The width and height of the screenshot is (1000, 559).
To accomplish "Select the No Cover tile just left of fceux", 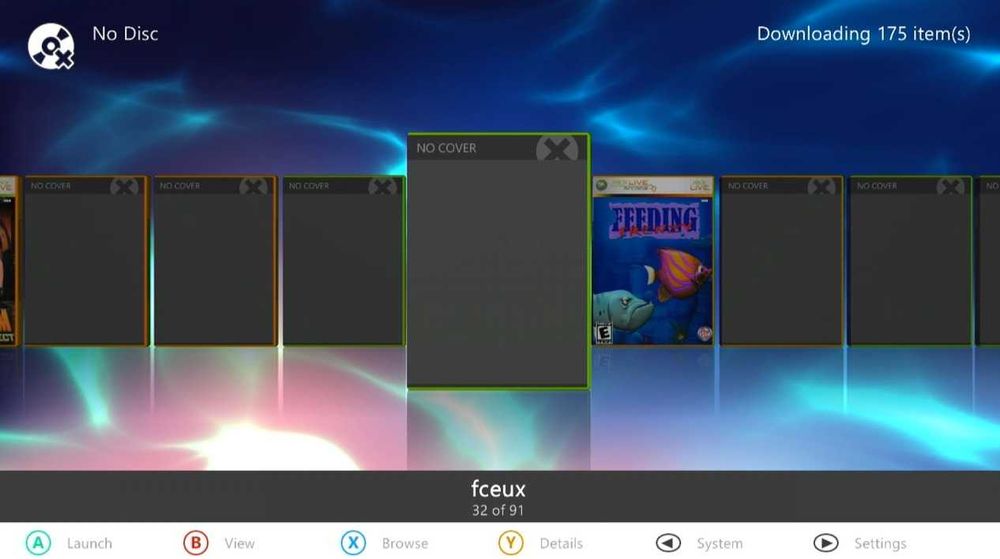I will [x=344, y=261].
